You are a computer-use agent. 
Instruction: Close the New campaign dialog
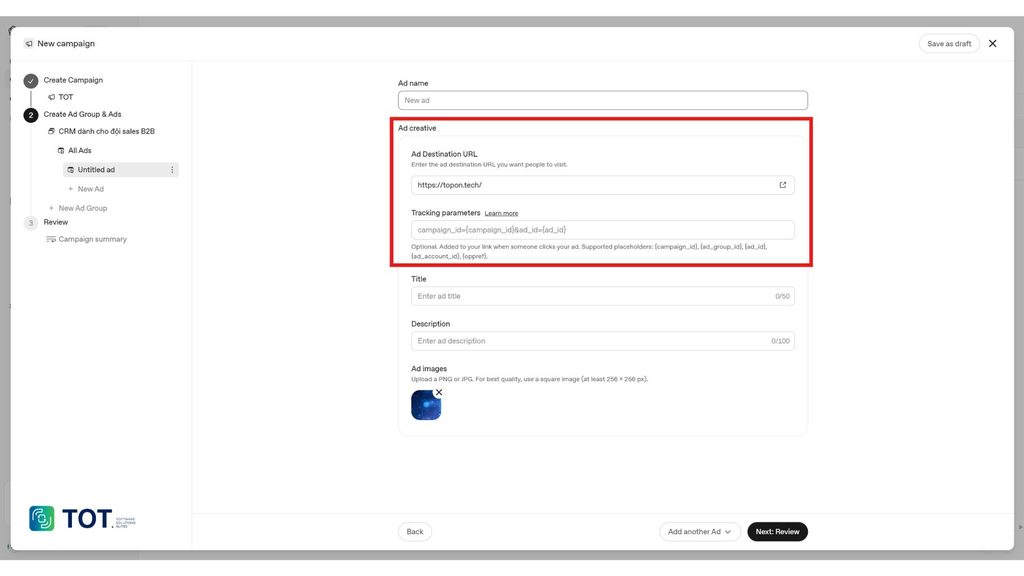point(993,44)
